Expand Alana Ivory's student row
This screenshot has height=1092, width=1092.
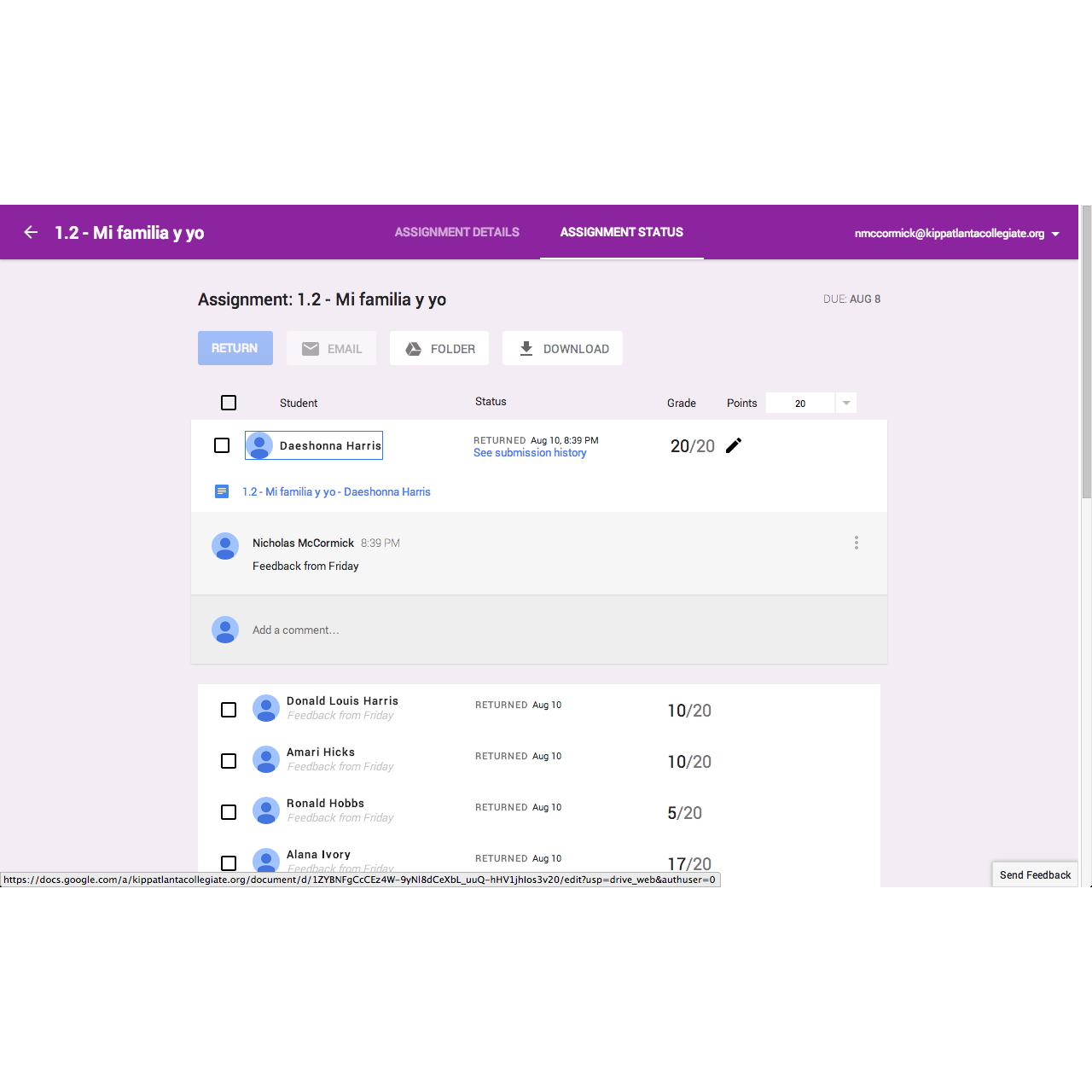[319, 855]
